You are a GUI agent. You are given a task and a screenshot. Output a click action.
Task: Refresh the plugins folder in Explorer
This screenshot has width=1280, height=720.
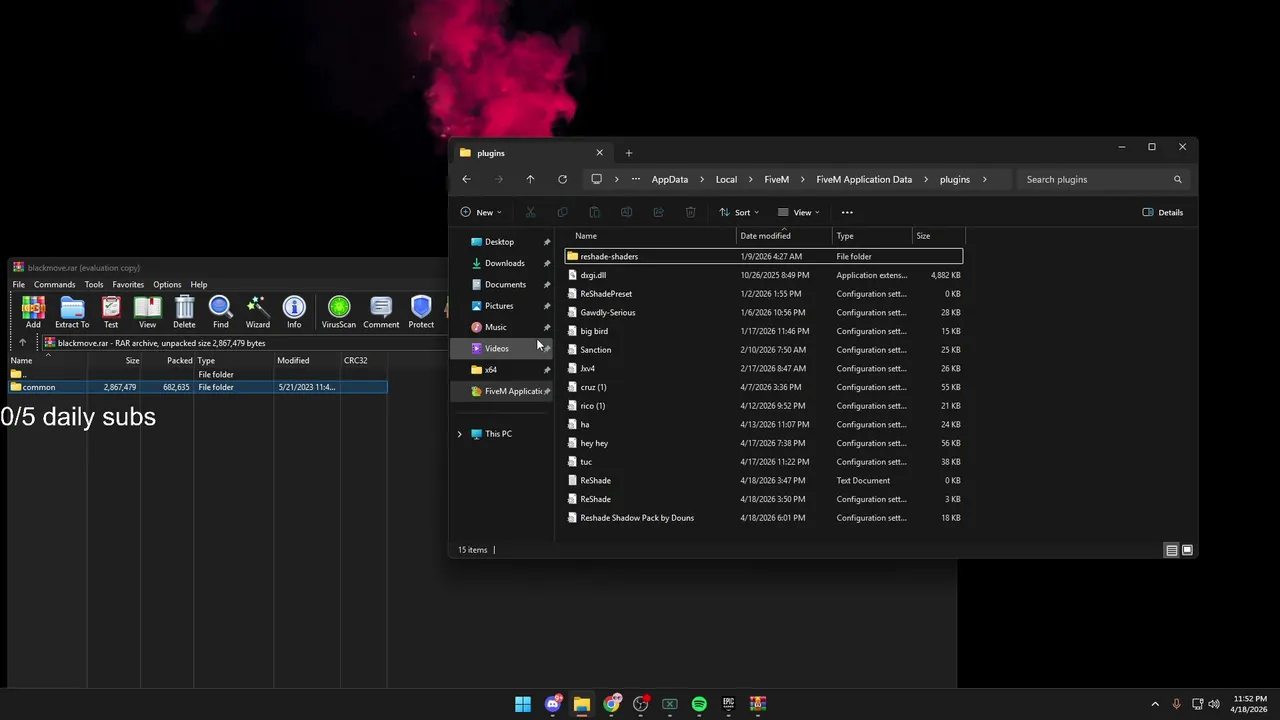[x=562, y=179]
